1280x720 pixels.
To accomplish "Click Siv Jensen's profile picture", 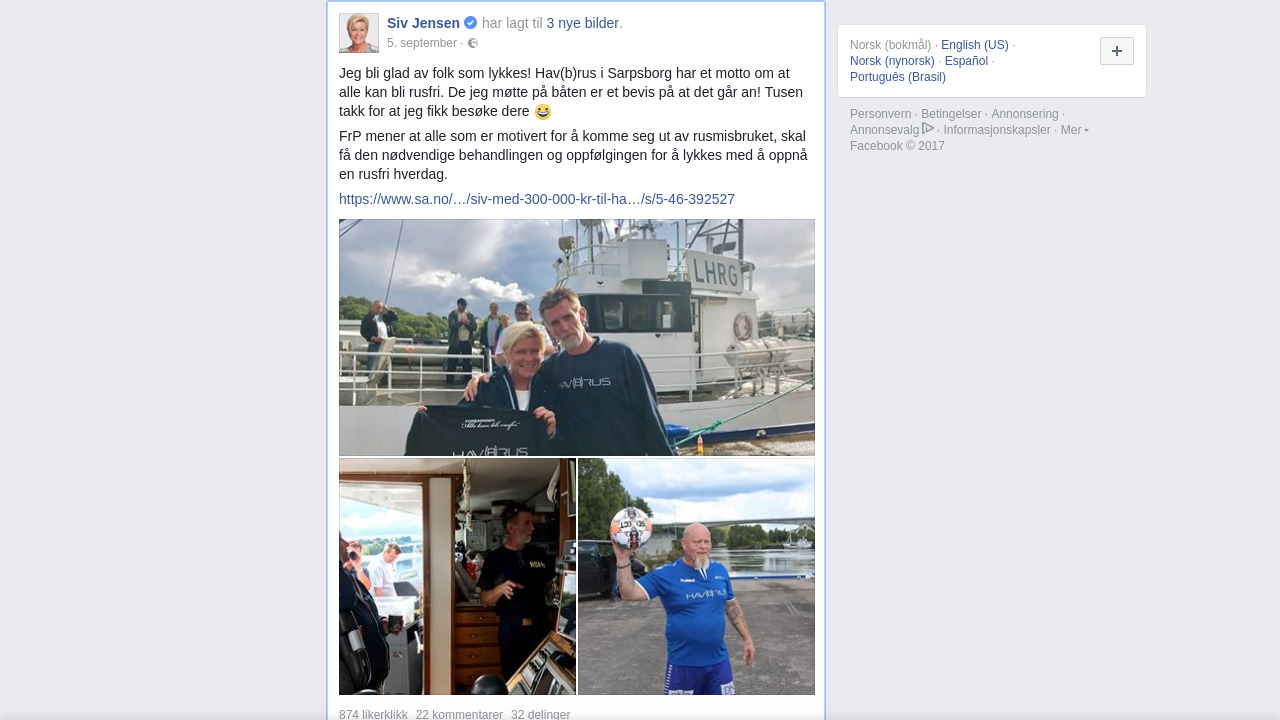I will 359,33.
